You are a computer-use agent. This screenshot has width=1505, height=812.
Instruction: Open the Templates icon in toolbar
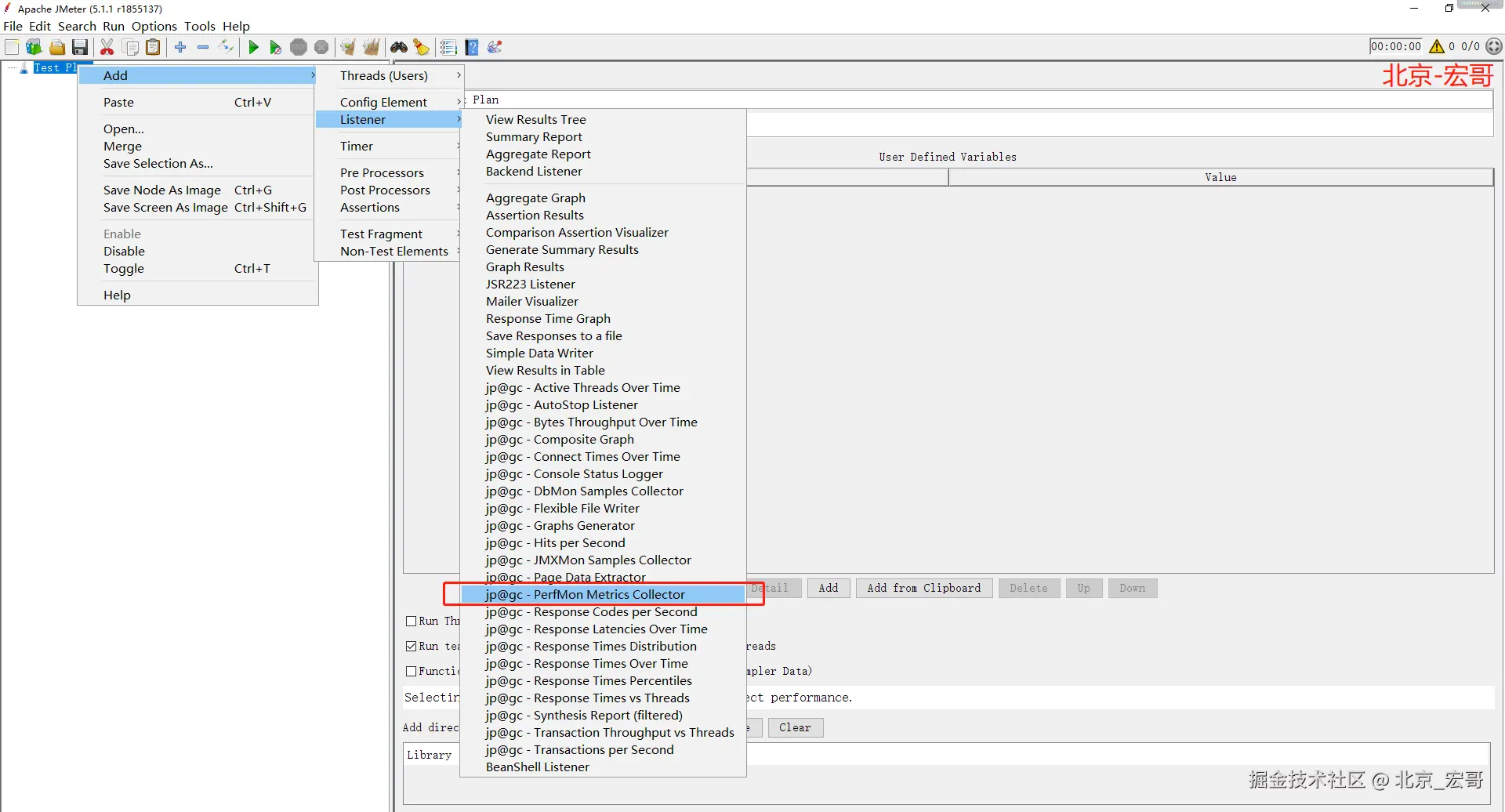34,47
